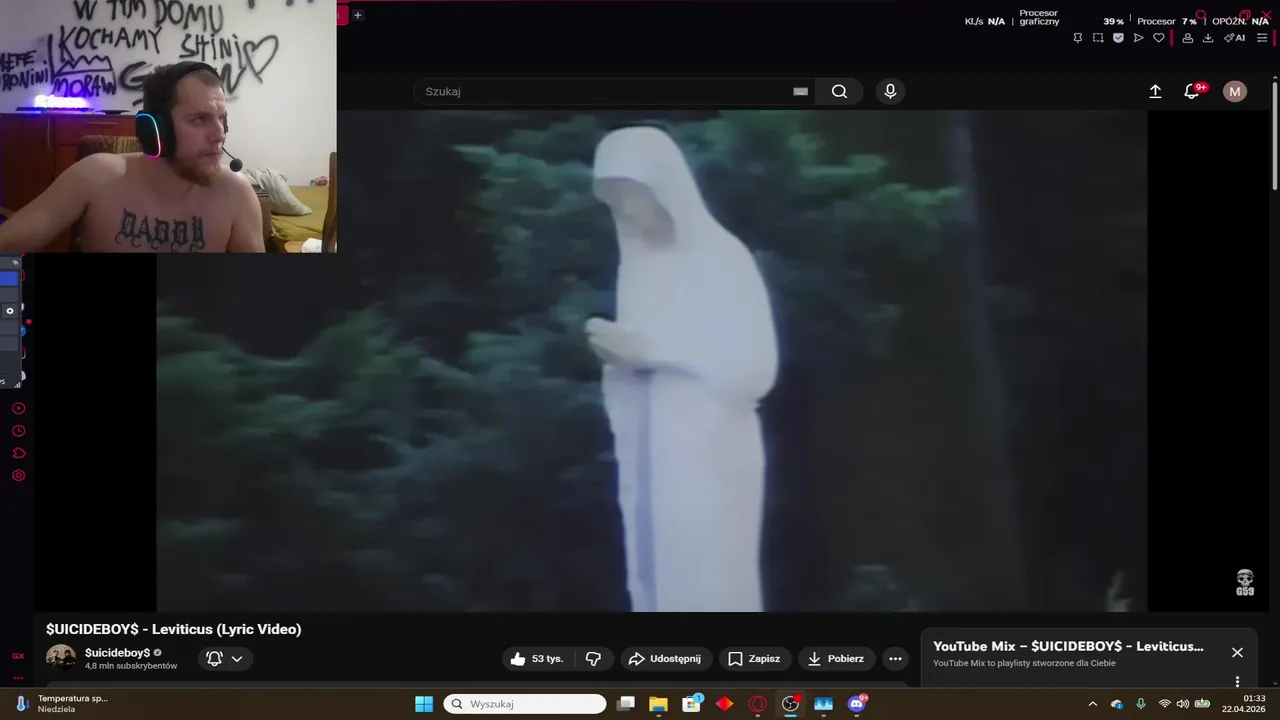Click the video title $UICIDEBOY$ - Leviticus (Lyric Video)
The width and height of the screenshot is (1280, 720).
click(173, 629)
